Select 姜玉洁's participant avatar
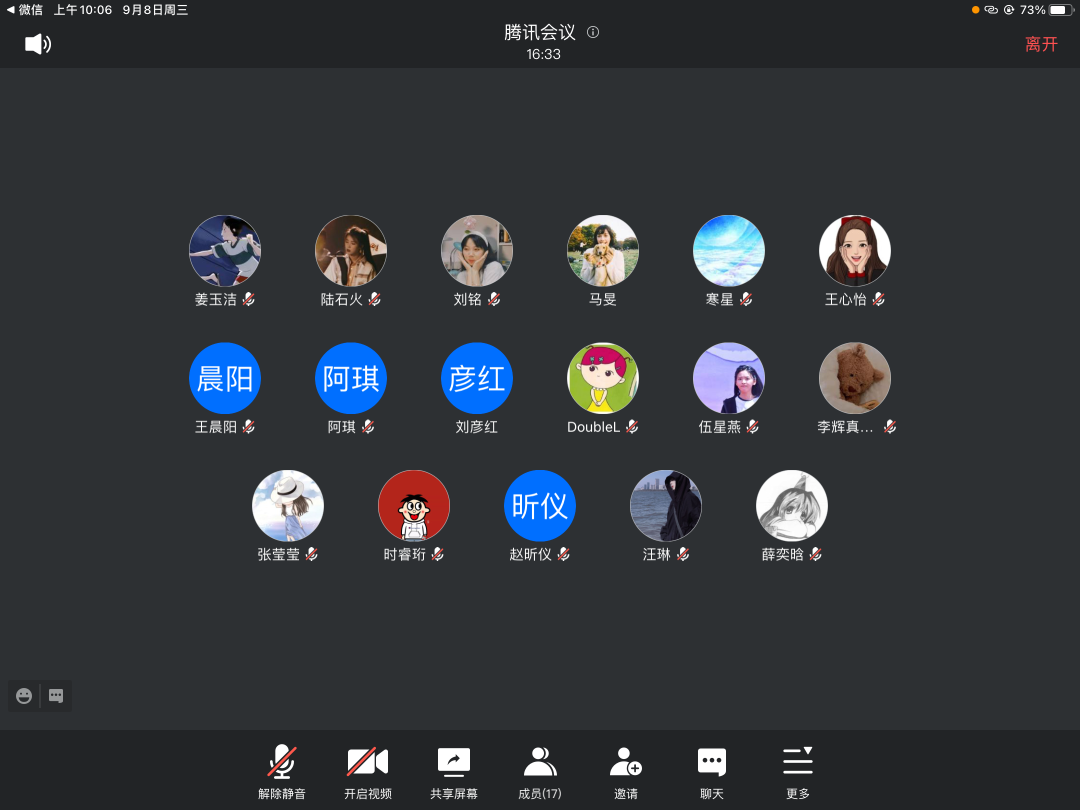 point(225,251)
